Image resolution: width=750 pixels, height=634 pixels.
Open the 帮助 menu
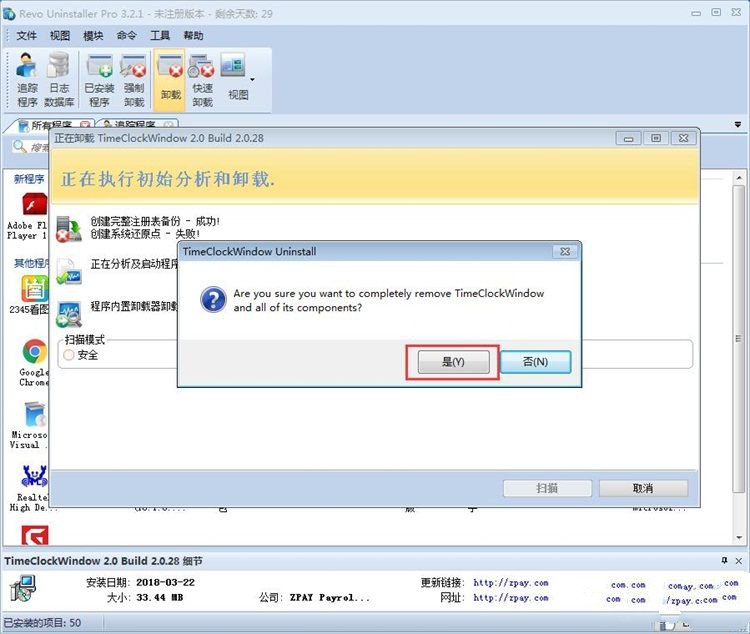tap(193, 35)
